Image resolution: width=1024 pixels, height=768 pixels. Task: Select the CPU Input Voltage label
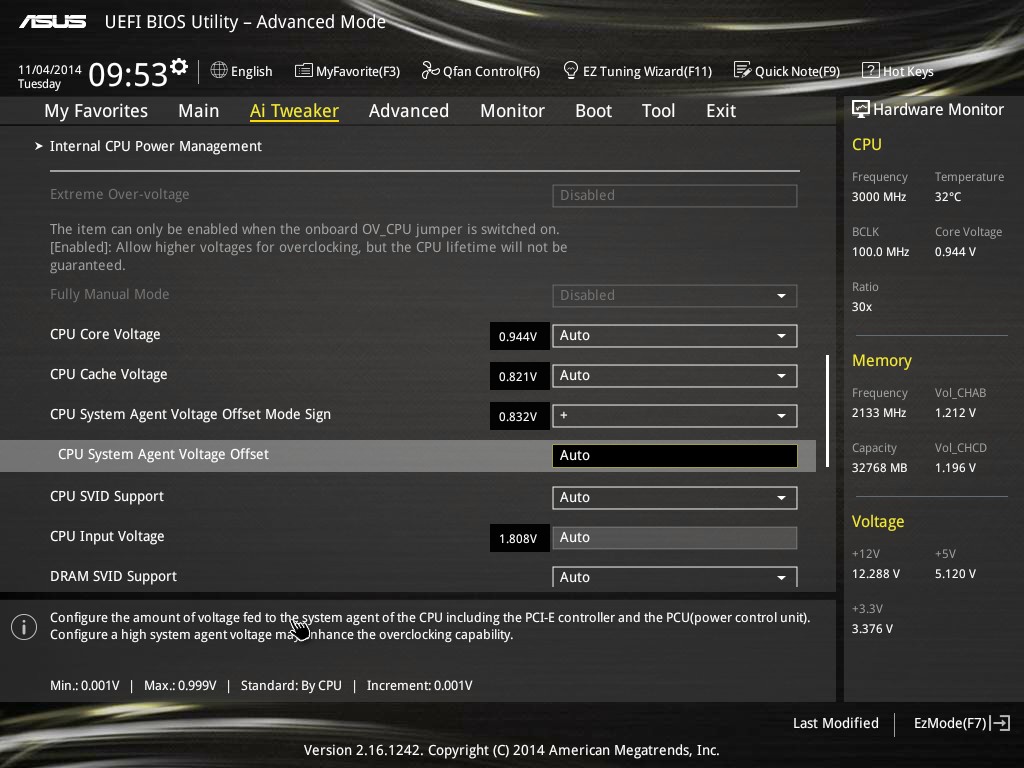pos(107,536)
